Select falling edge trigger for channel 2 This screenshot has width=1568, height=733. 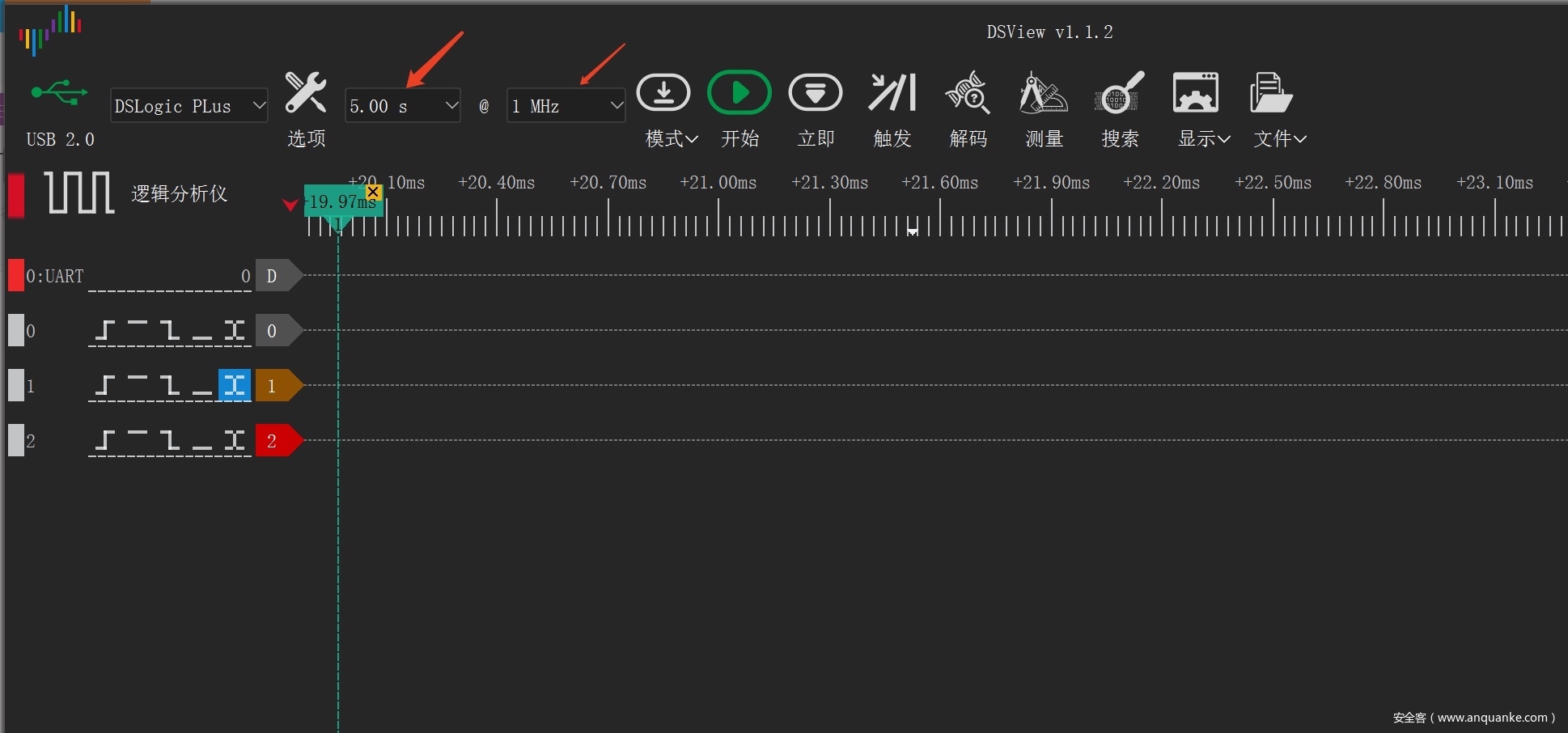pyautogui.click(x=170, y=440)
